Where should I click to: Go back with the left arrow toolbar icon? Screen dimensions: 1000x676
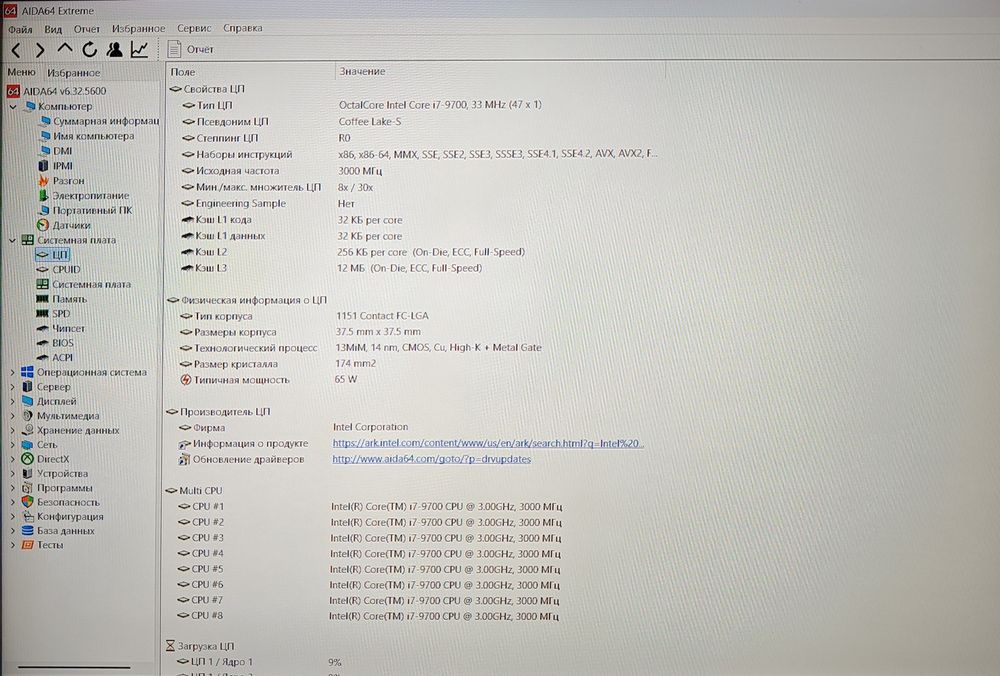[17, 50]
